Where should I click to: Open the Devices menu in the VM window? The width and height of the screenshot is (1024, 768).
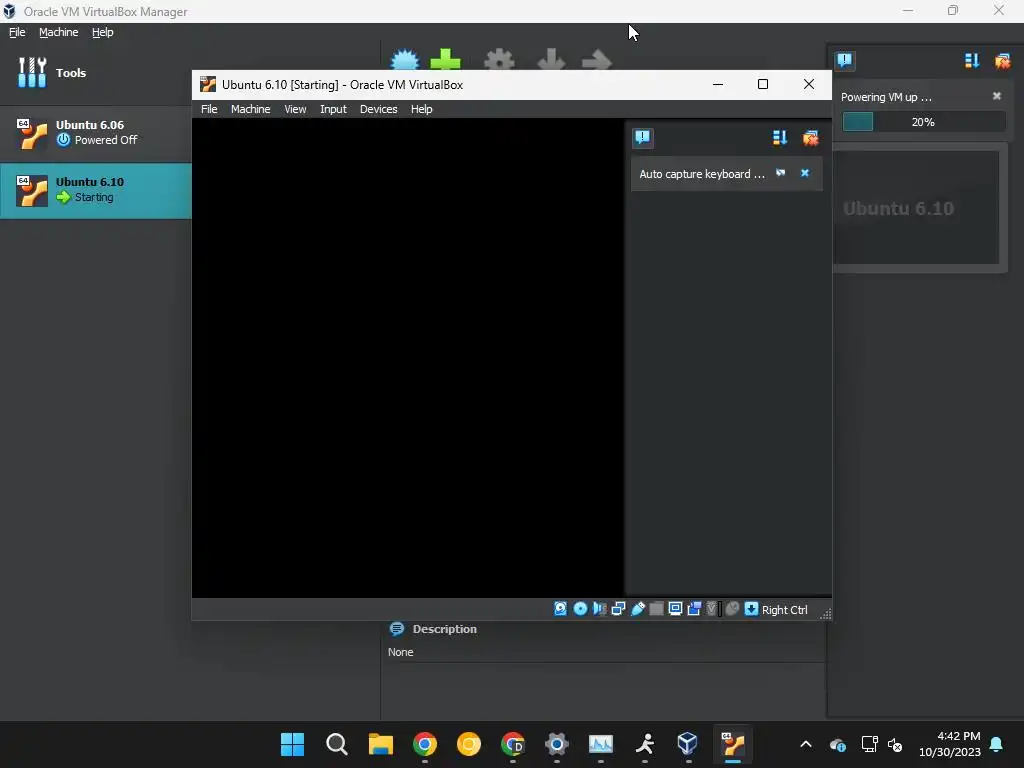tap(378, 109)
